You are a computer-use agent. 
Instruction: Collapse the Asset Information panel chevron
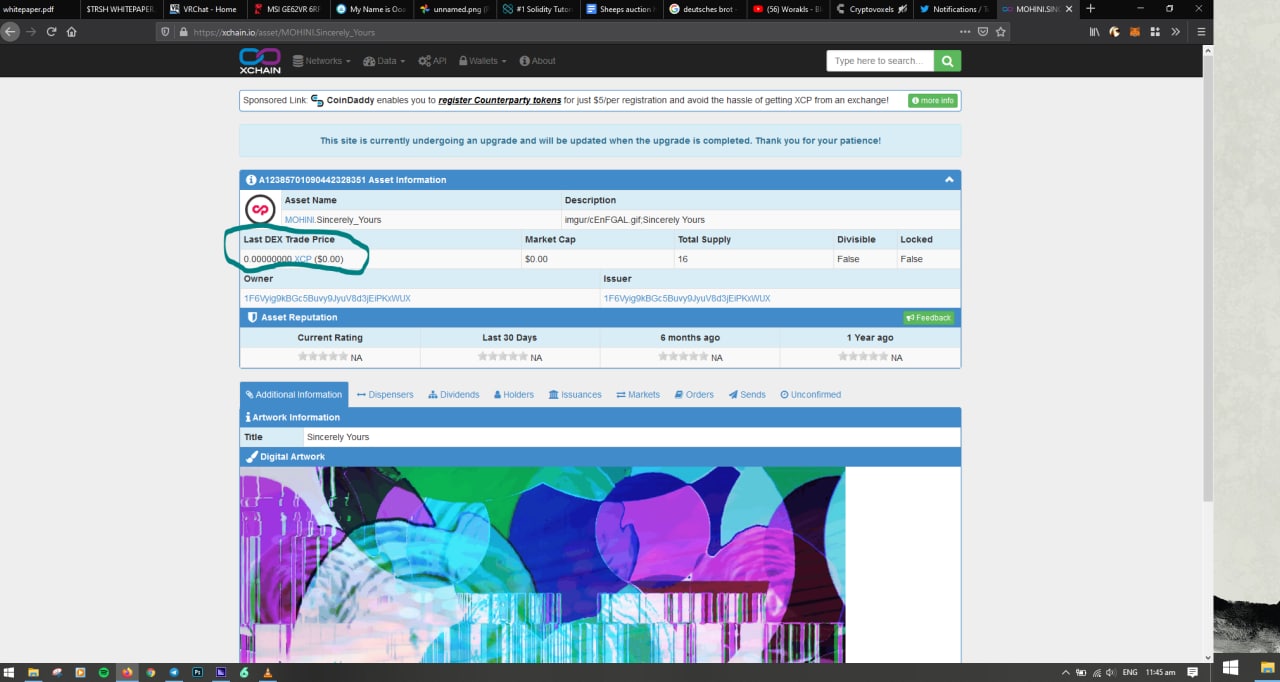point(949,180)
